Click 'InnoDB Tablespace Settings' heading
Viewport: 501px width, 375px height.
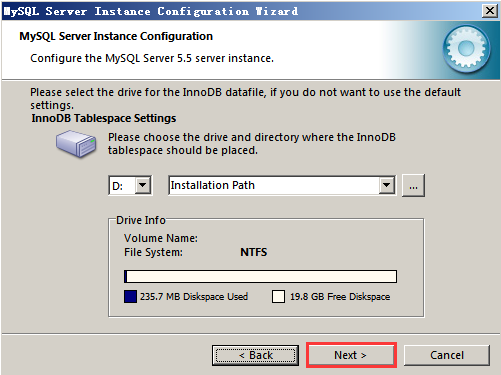click(104, 118)
